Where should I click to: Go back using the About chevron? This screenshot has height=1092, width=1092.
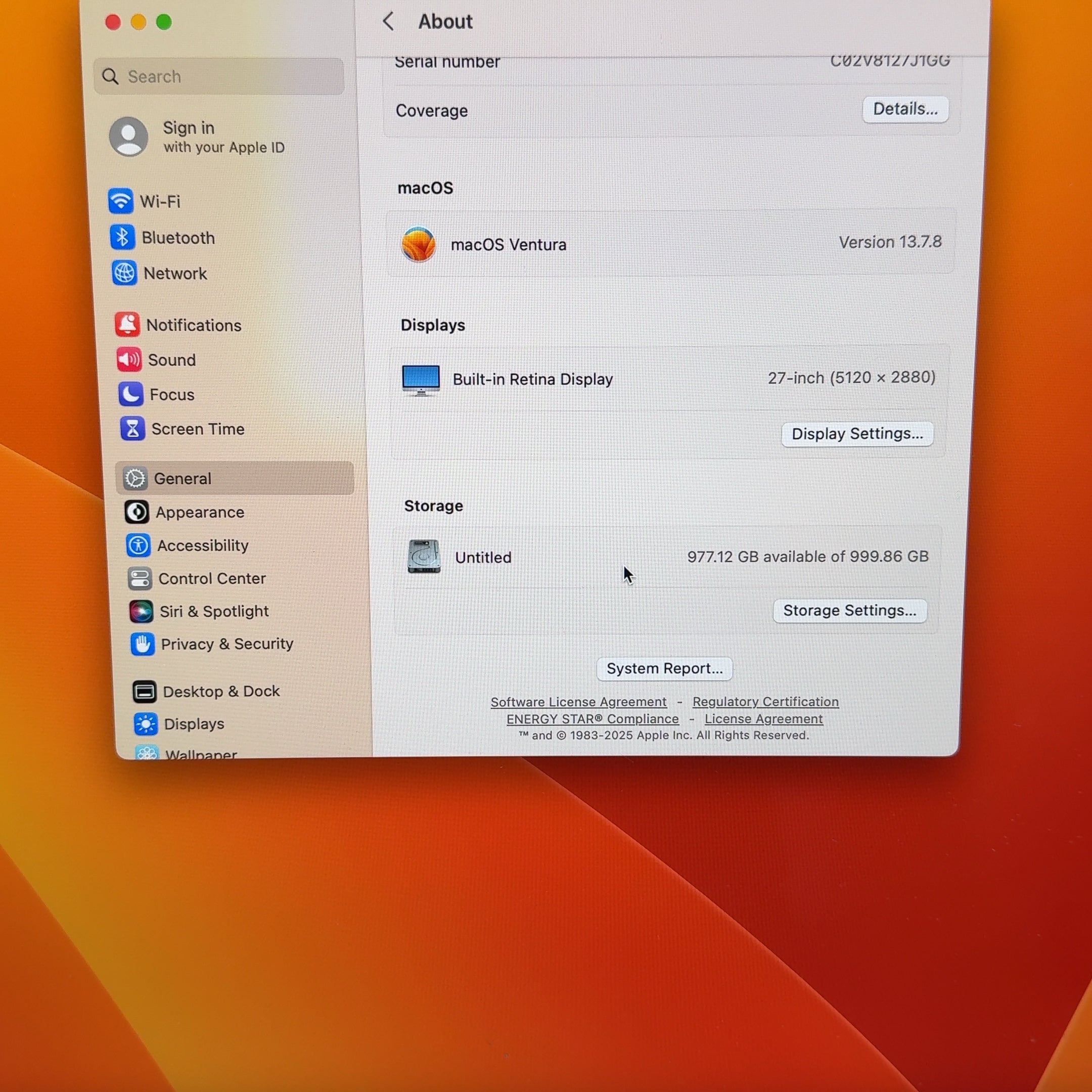(x=388, y=21)
